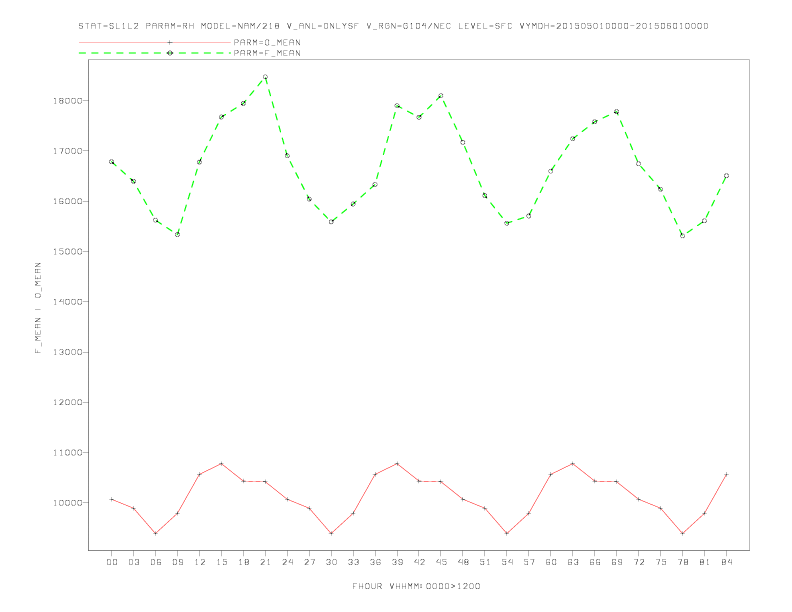Click x-axis tick label 63
792x612 pixels.
(573, 562)
